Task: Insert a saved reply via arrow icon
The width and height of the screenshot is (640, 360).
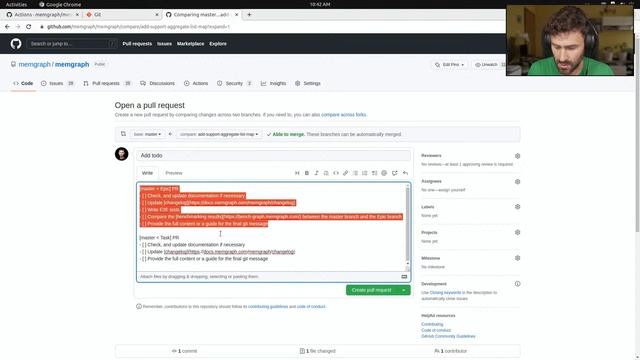Action: (405, 173)
